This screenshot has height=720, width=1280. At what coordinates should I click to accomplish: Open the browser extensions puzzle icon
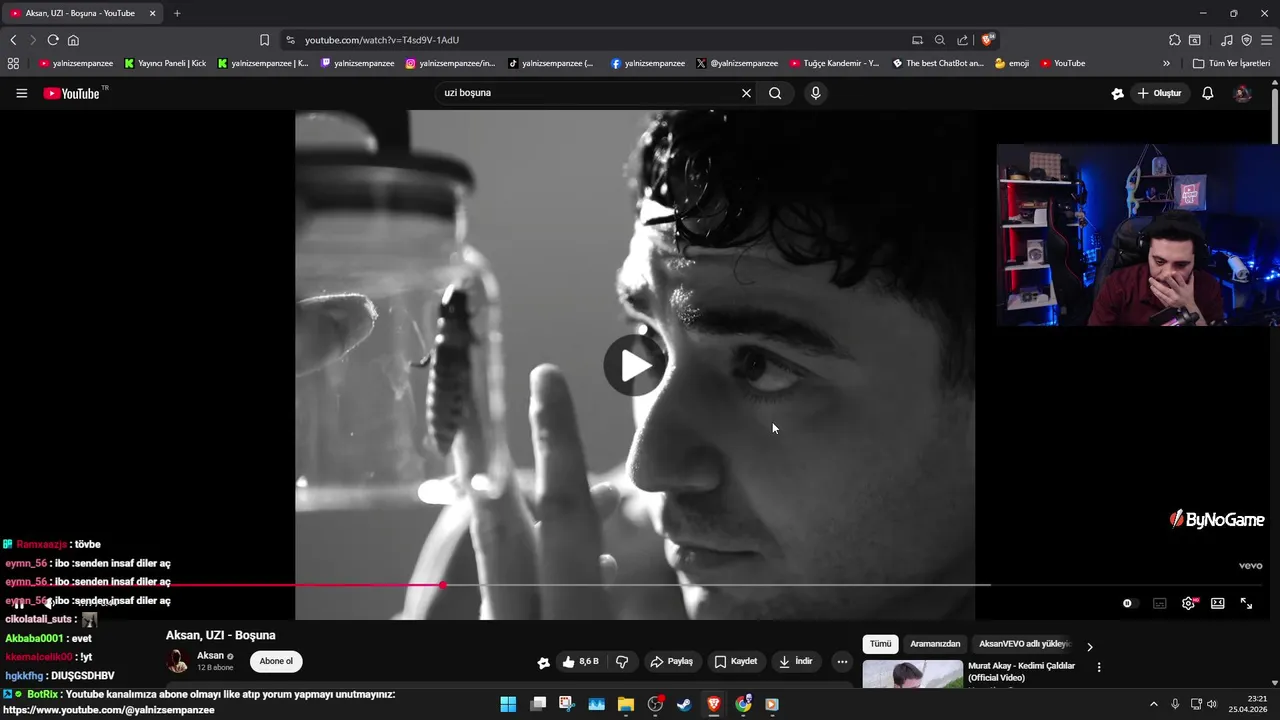click(x=1175, y=40)
